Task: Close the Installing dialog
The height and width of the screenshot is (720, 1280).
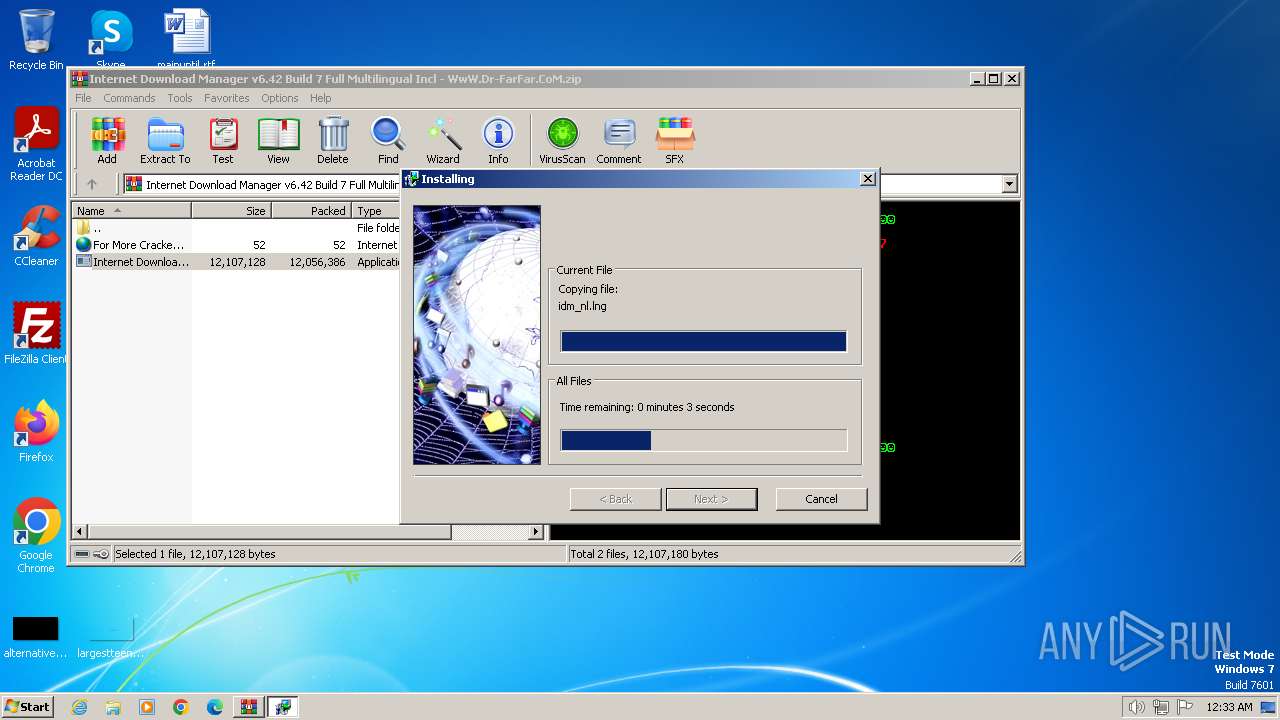Action: (x=868, y=179)
